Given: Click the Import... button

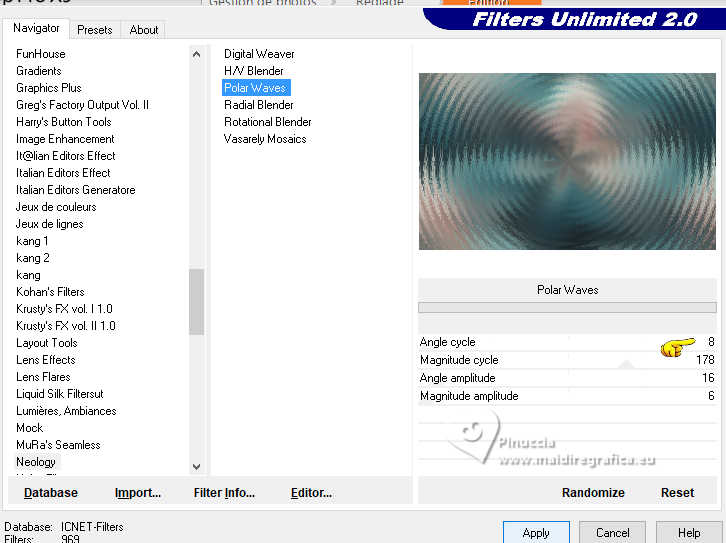Looking at the screenshot, I should [x=138, y=493].
